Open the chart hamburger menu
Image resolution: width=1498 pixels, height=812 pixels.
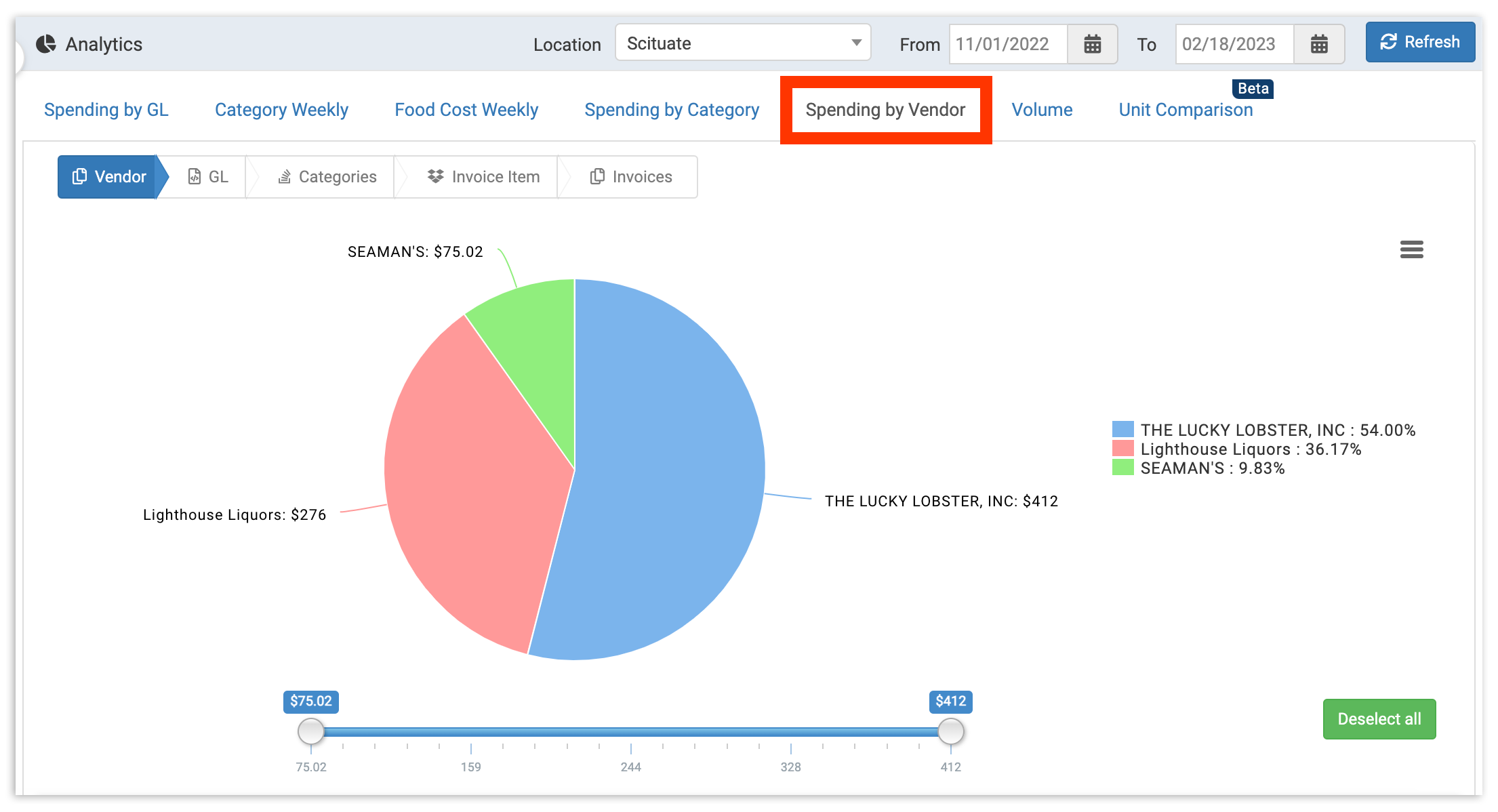click(1411, 249)
